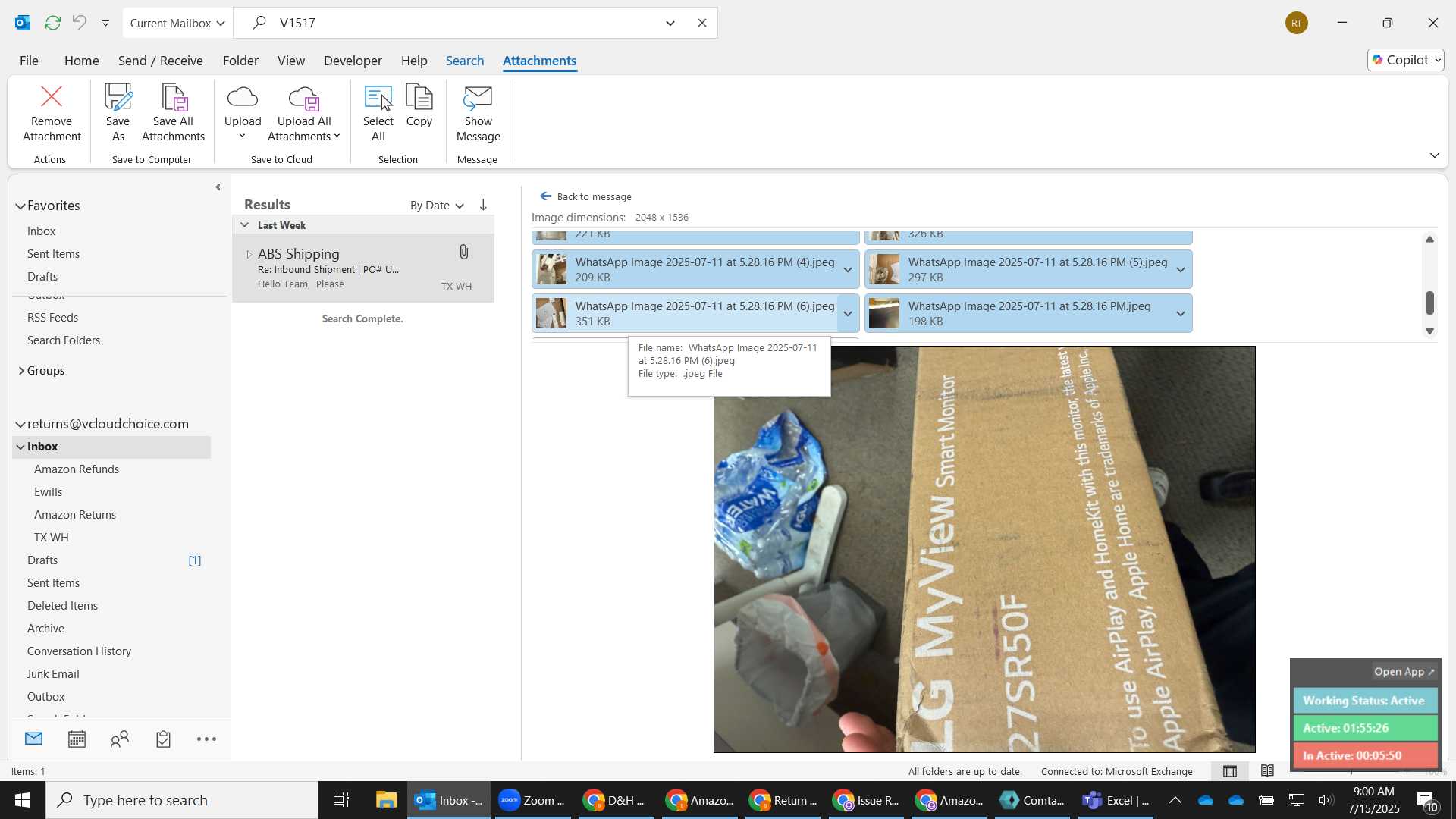The height and width of the screenshot is (819, 1456).
Task: Open File Explorer from the taskbar
Action: (x=386, y=800)
